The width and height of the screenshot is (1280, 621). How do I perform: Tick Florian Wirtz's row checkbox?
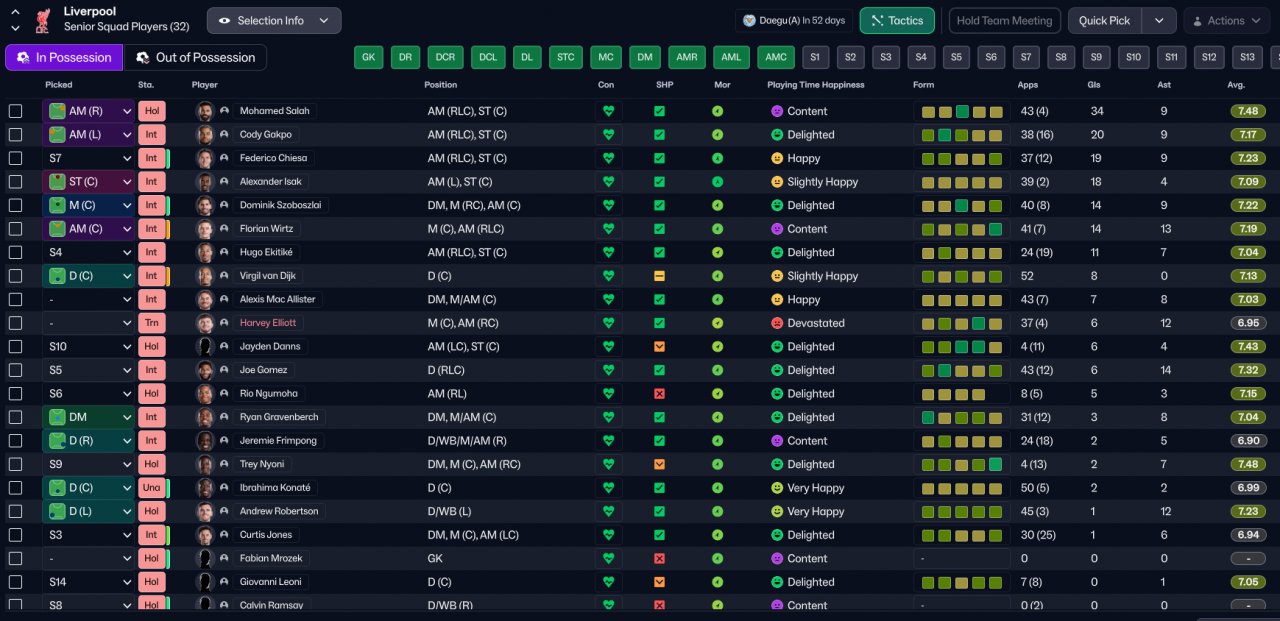[15, 229]
